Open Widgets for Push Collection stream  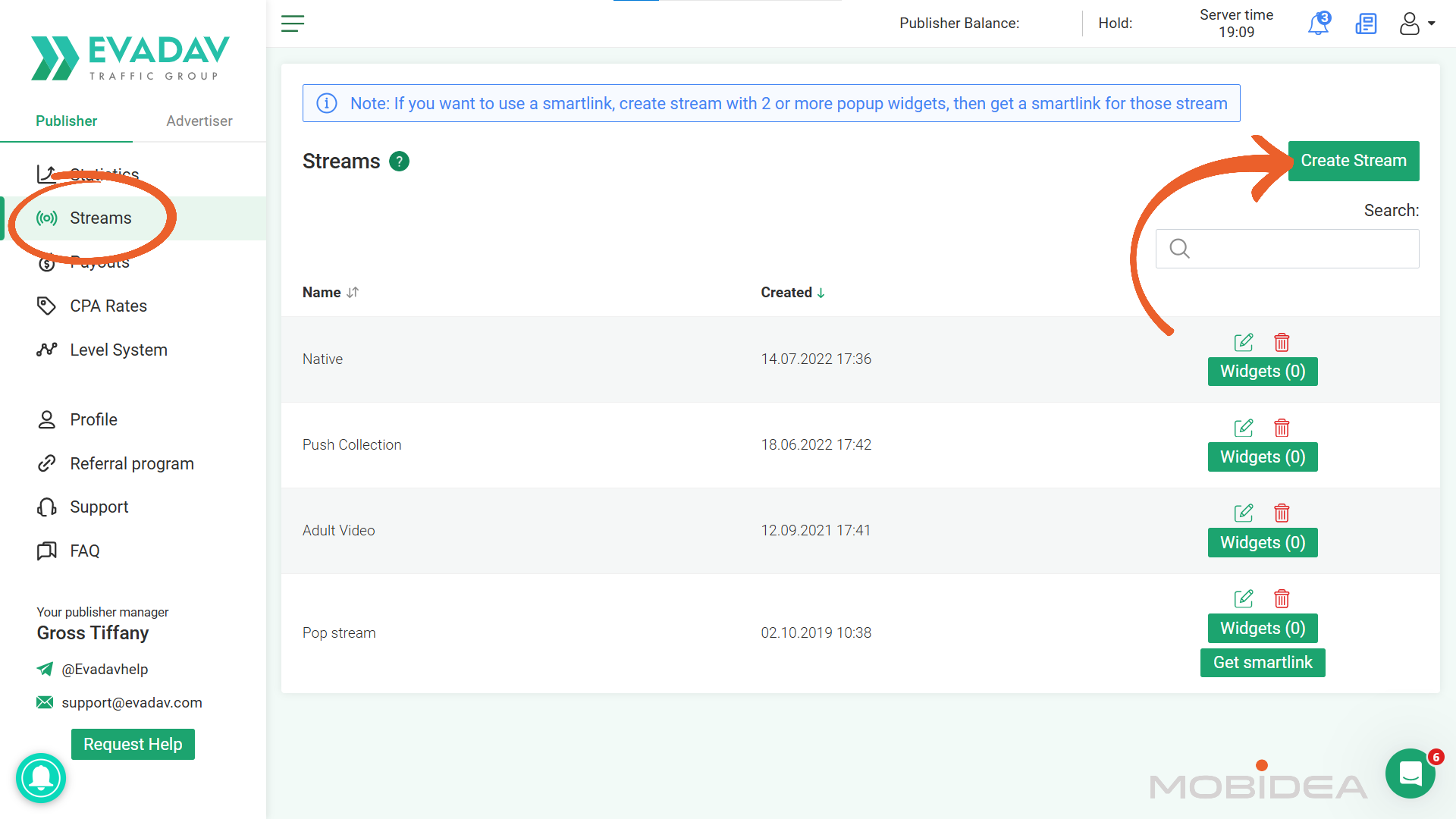[x=1263, y=457]
